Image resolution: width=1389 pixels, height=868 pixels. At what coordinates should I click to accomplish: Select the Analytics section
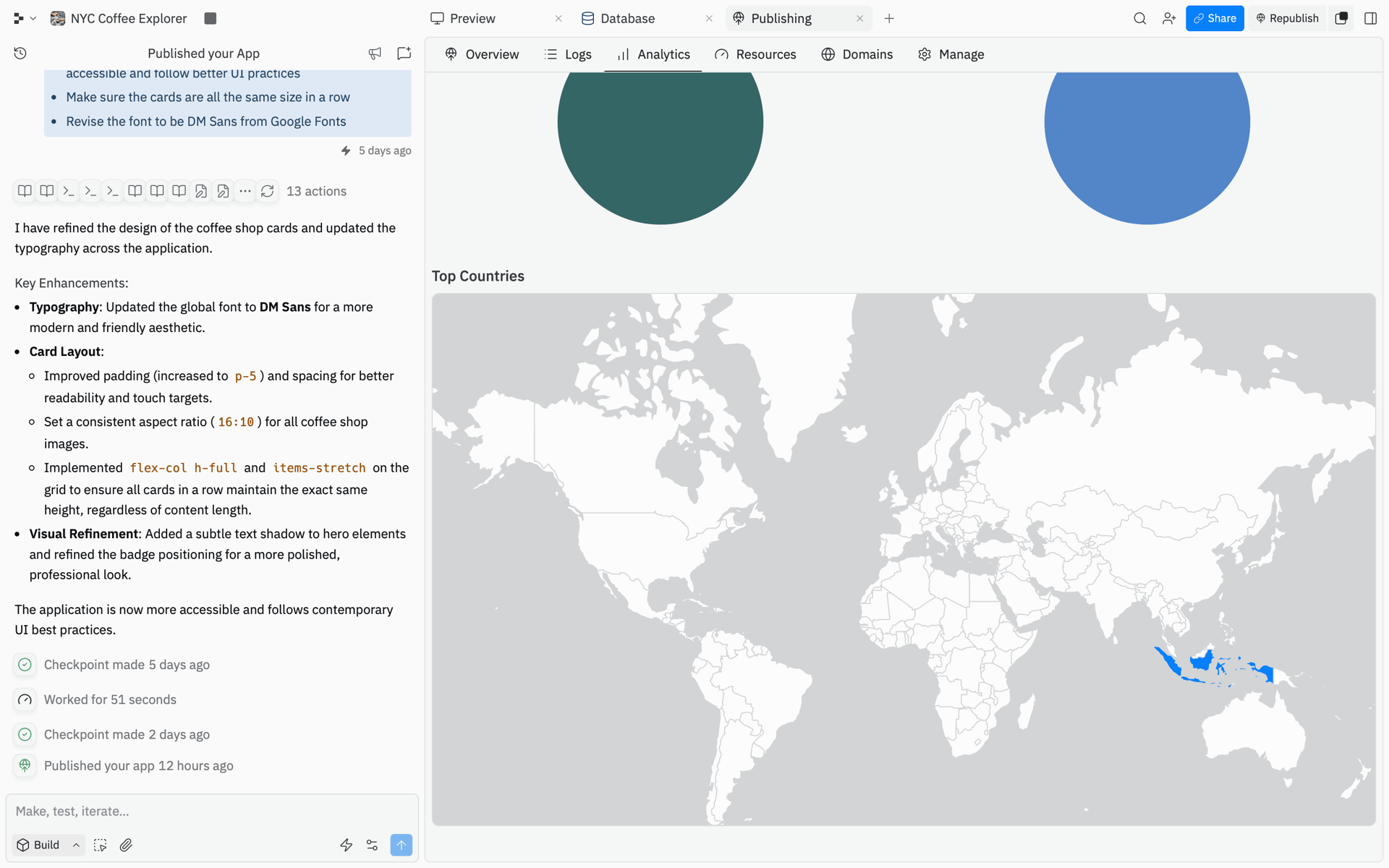pyautogui.click(x=653, y=54)
